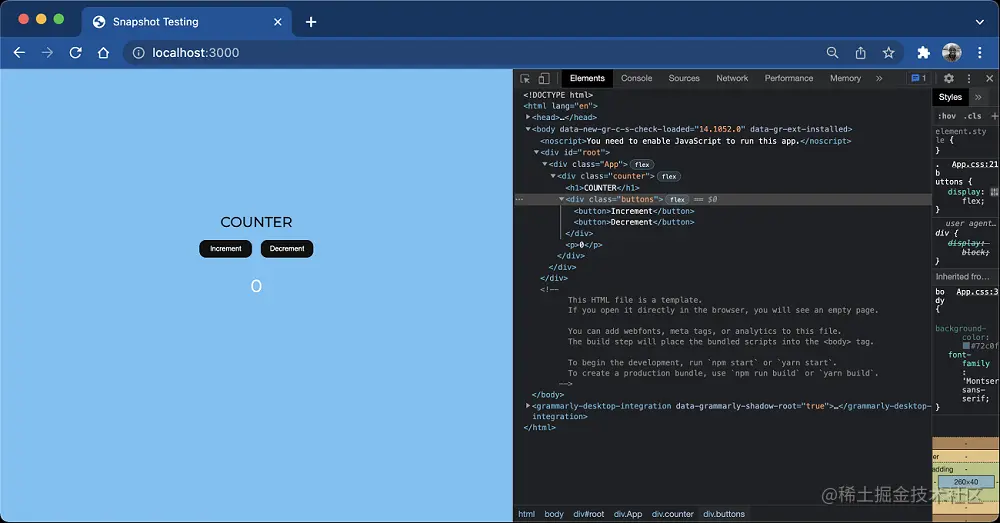1000x523 pixels.
Task: Toggle the device toolbar in DevTools
Action: point(544,78)
